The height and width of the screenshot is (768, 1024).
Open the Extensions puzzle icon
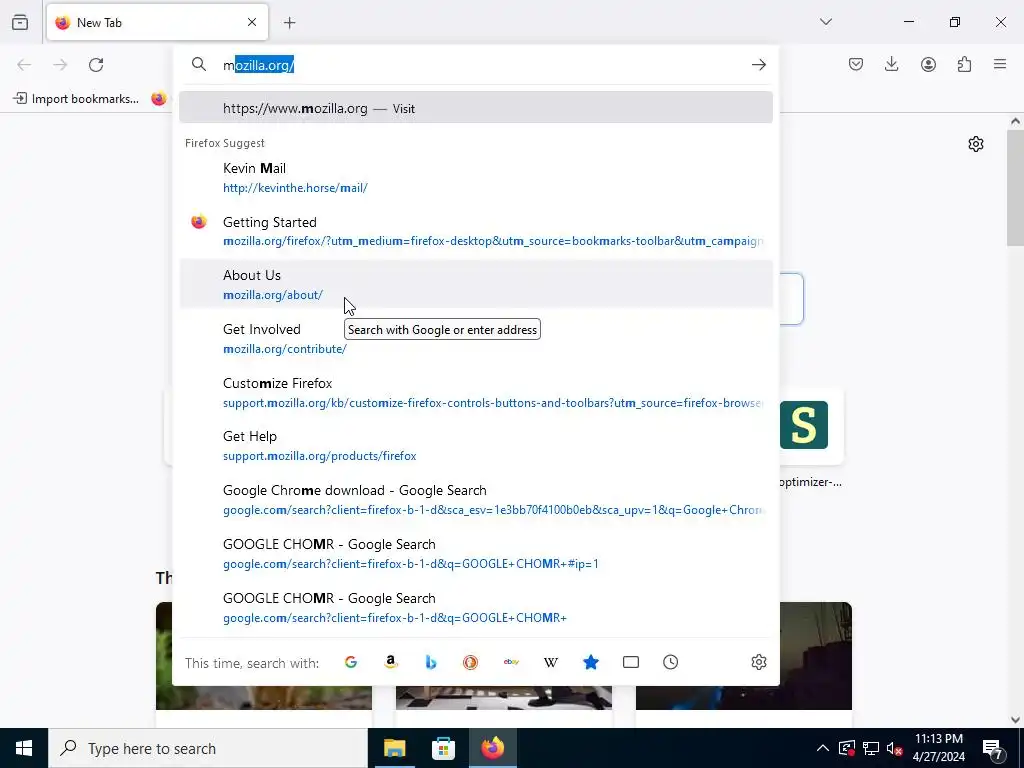(x=964, y=64)
